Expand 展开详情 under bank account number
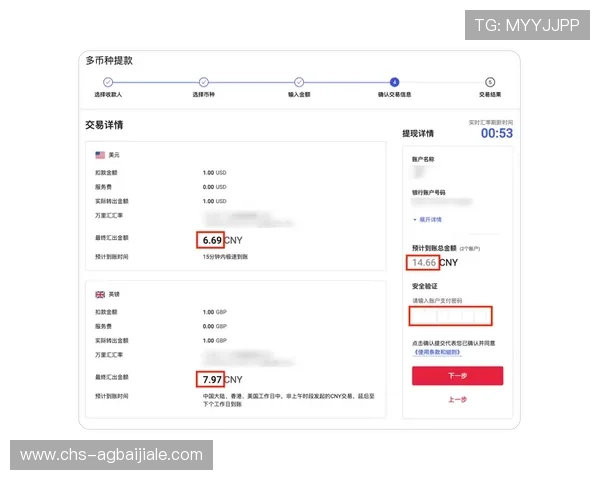600x480 pixels. pyautogui.click(x=428, y=219)
